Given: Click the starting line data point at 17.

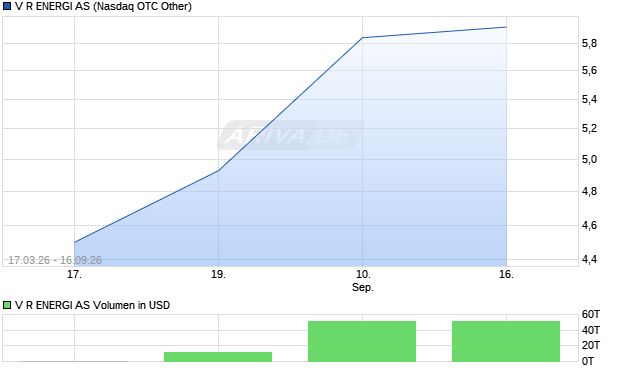Looking at the screenshot, I should tap(74, 242).
